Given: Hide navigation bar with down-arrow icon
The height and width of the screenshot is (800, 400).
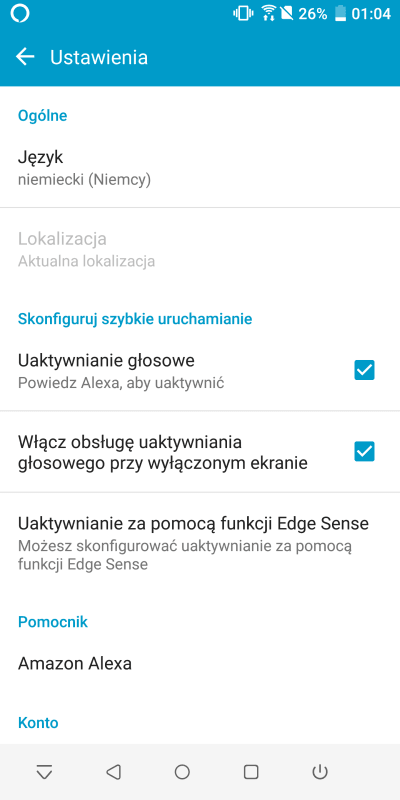Looking at the screenshot, I should click(44, 772).
